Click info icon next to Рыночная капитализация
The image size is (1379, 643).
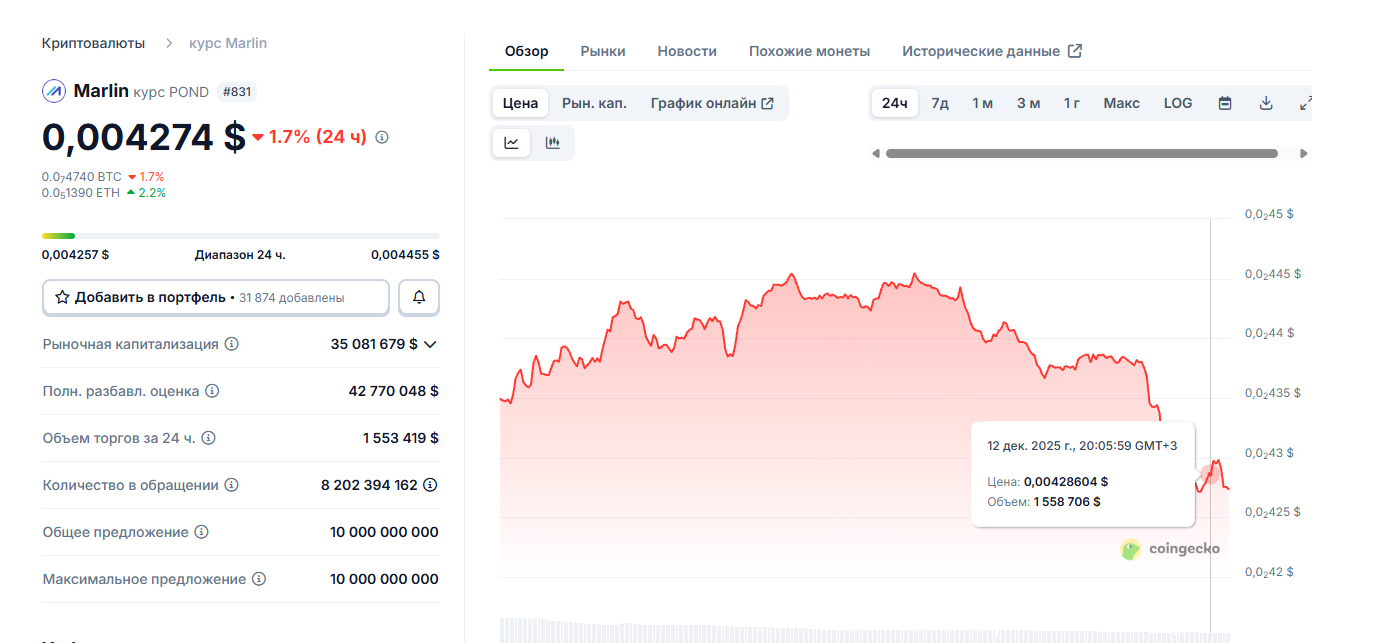pyautogui.click(x=232, y=344)
